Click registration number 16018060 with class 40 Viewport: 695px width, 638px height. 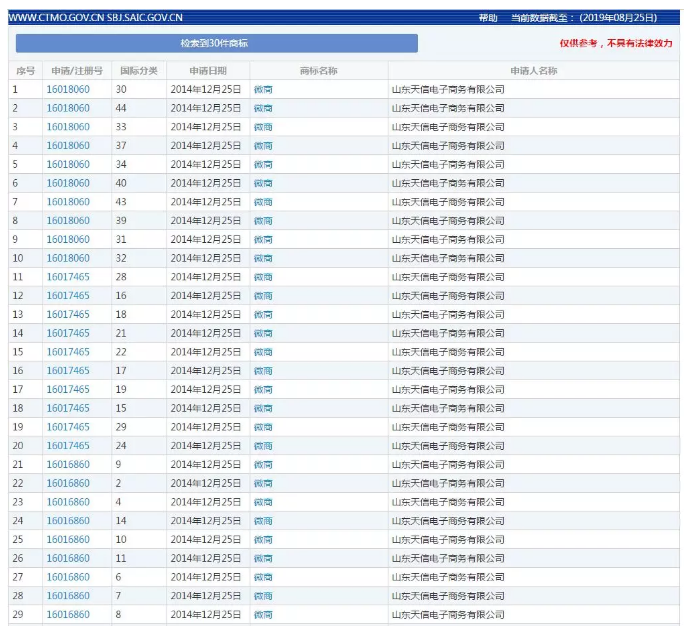(x=68, y=184)
